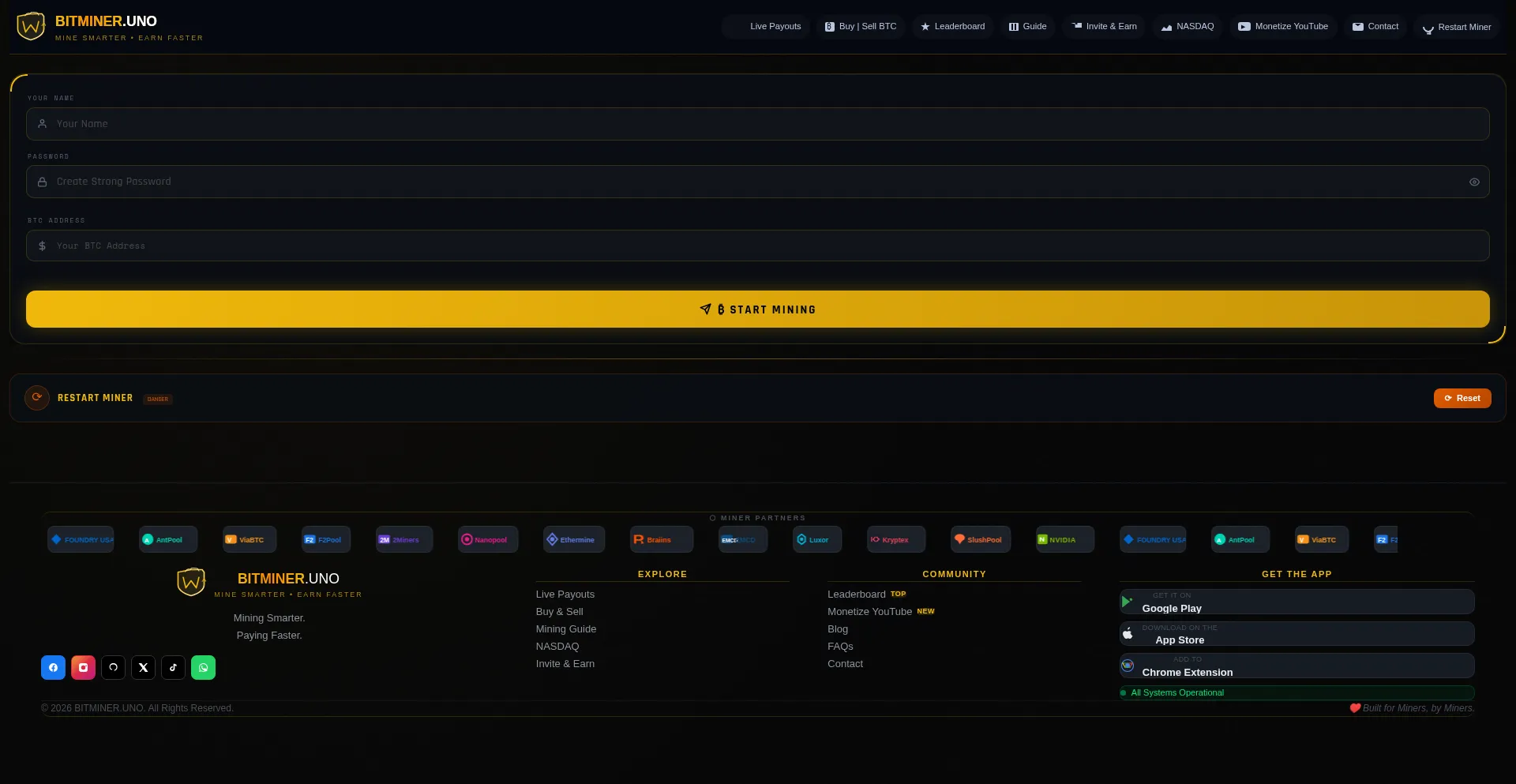The image size is (1516, 784).
Task: Open Invite & Earn in the top navigation
Action: click(x=1104, y=27)
